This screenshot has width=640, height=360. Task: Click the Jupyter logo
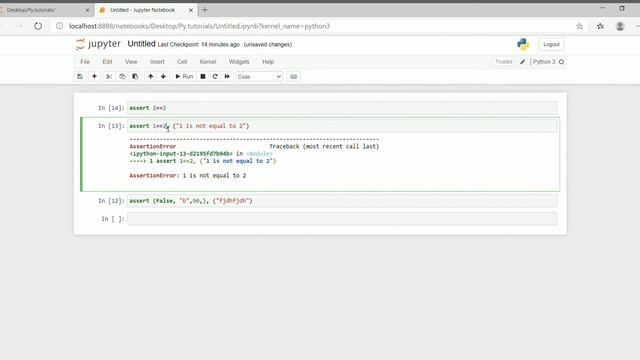tap(98, 44)
